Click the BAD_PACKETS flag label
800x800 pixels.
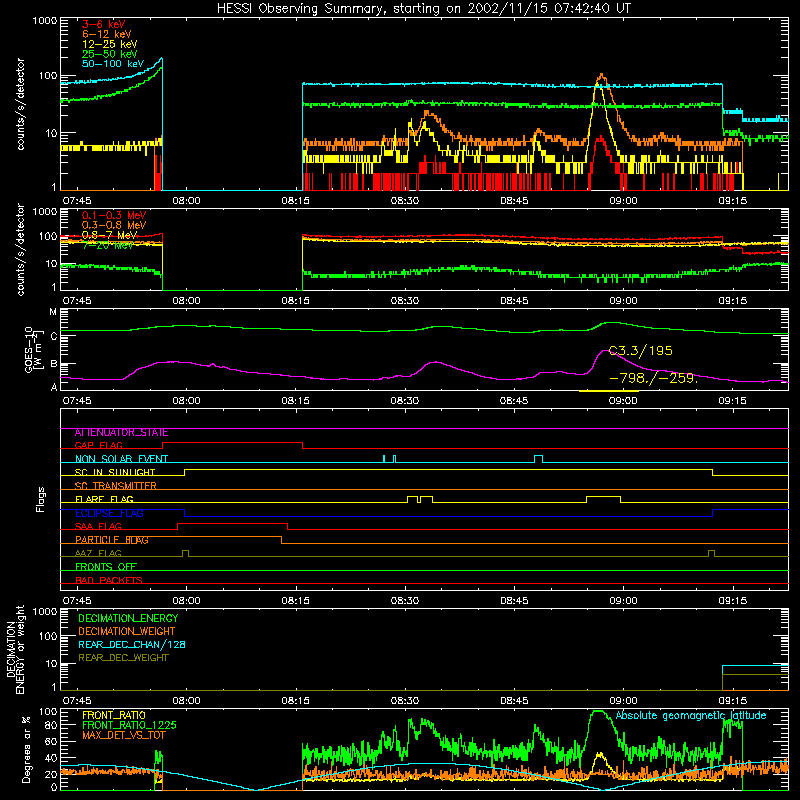point(109,581)
